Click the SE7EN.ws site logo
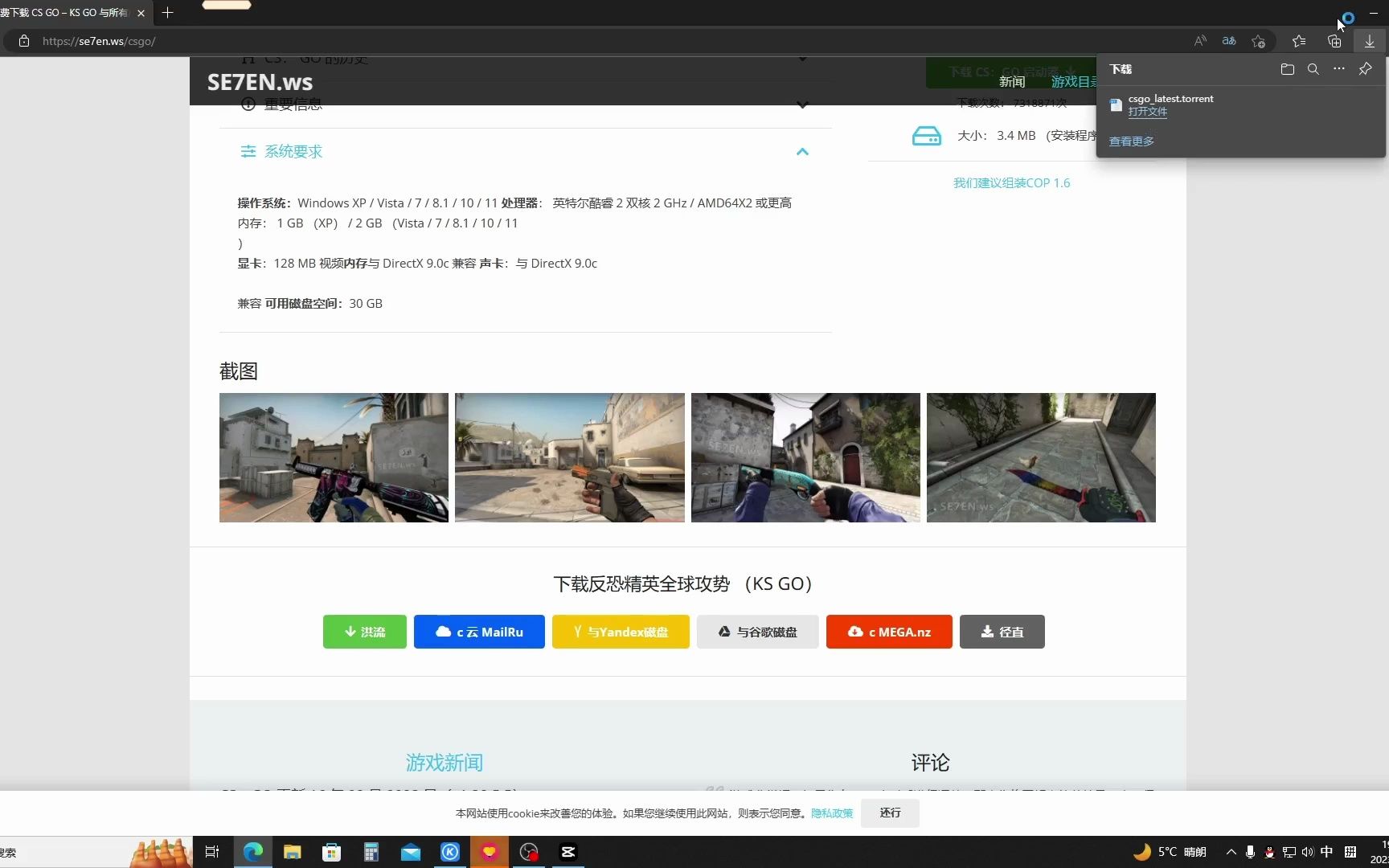This screenshot has height=868, width=1389. pyautogui.click(x=260, y=82)
